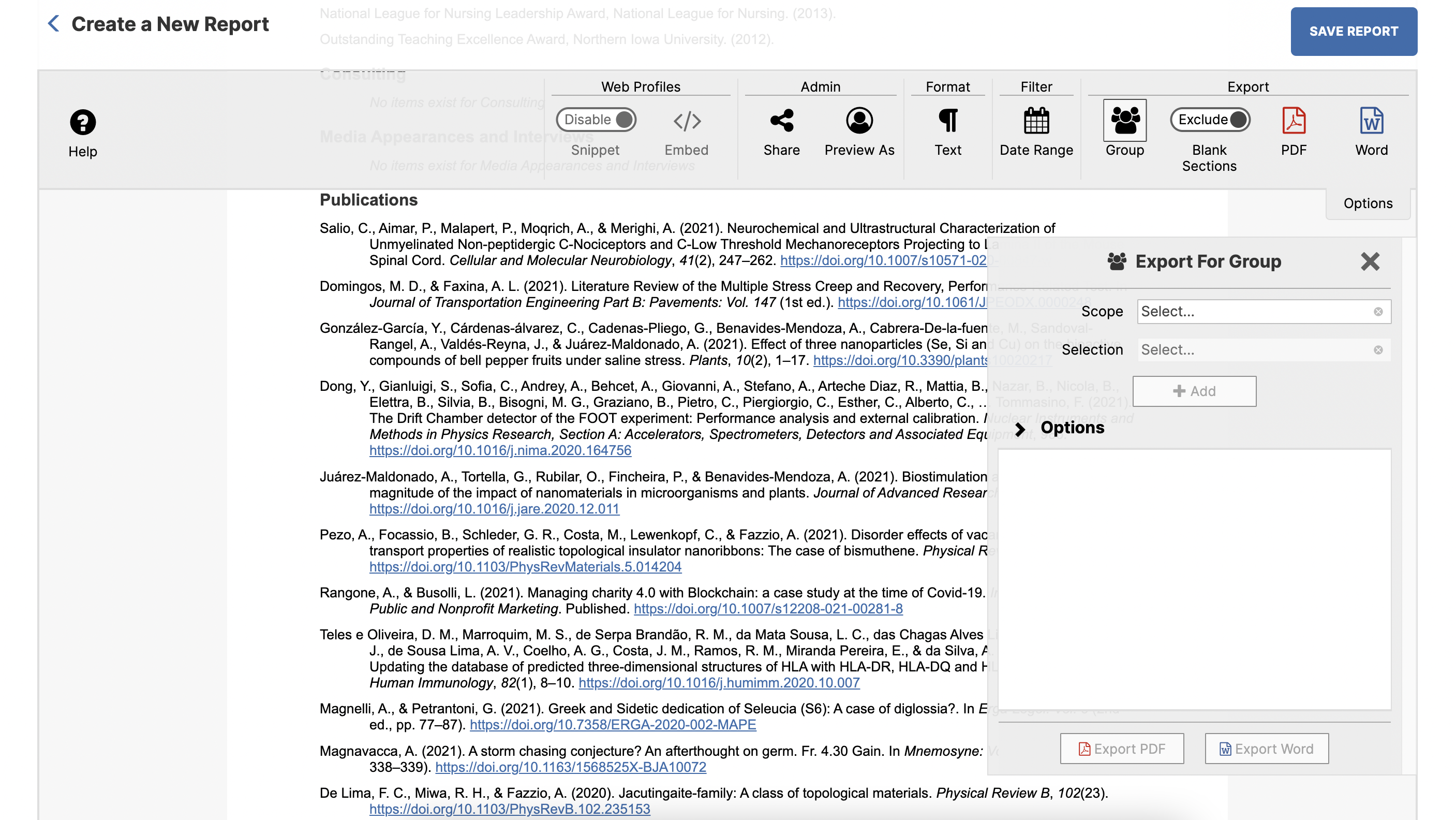The height and width of the screenshot is (820, 1456).
Task: Open the doi.org/10.1016/j.nima.2020.164756 link
Action: coord(500,451)
